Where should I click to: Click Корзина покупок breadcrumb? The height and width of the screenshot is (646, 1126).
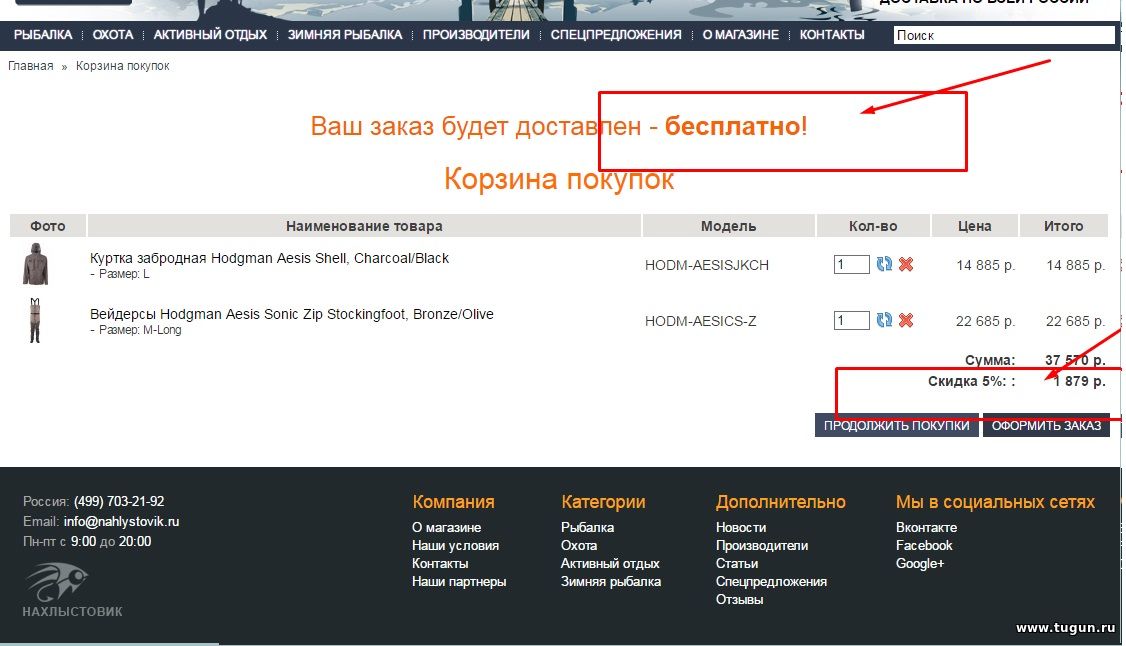pyautogui.click(x=123, y=66)
